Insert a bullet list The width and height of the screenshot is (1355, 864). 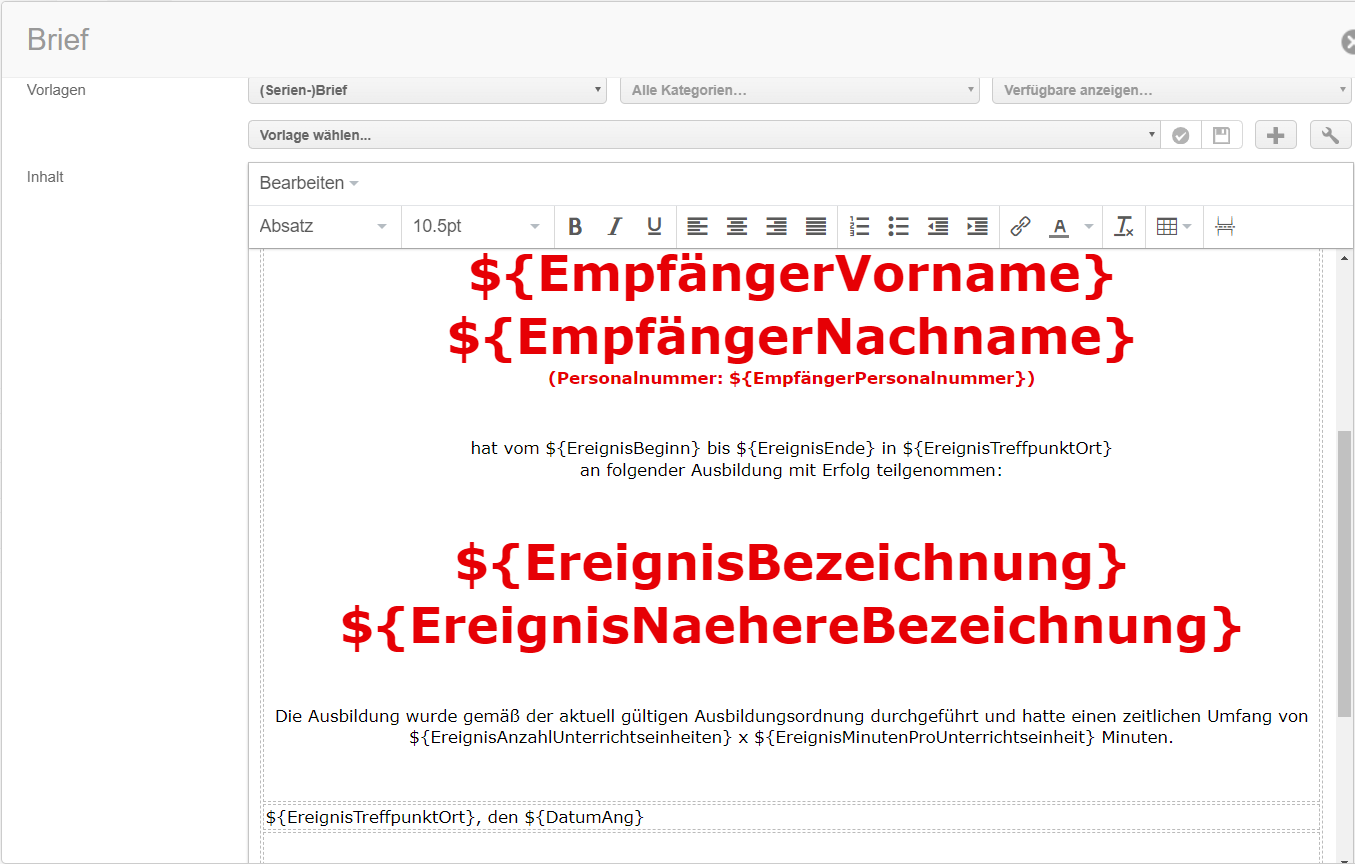coord(898,227)
